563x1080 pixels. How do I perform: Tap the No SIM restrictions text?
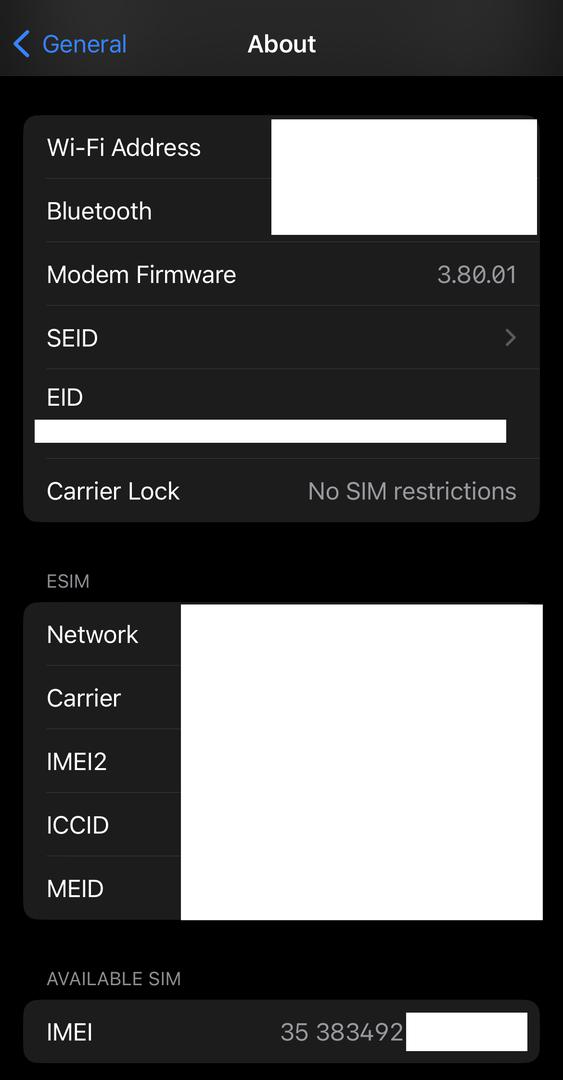point(412,491)
